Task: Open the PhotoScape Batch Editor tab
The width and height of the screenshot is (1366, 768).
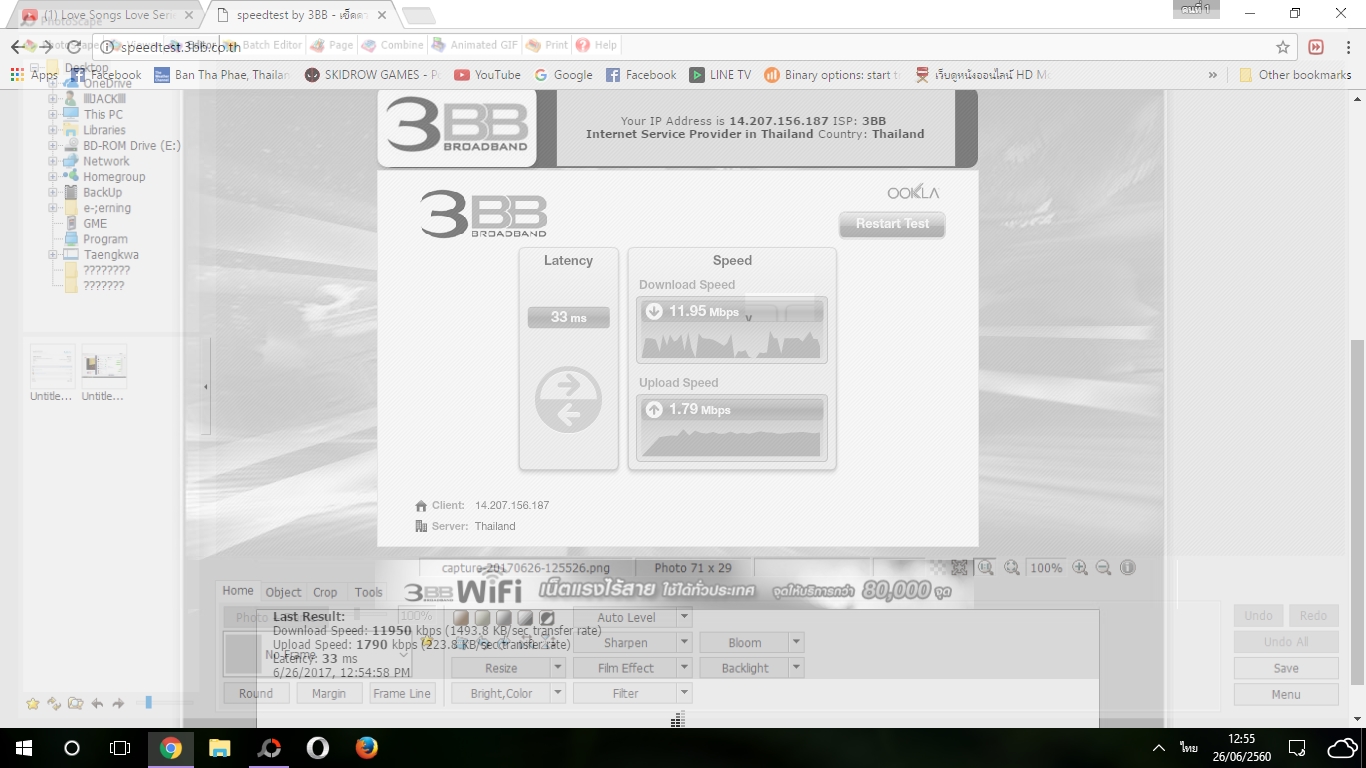Action: pos(265,45)
